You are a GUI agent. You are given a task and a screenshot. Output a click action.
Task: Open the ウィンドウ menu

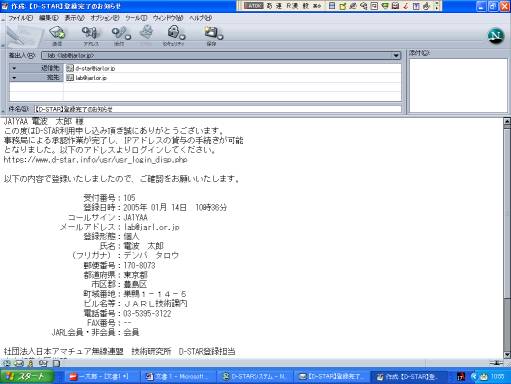click(168, 18)
